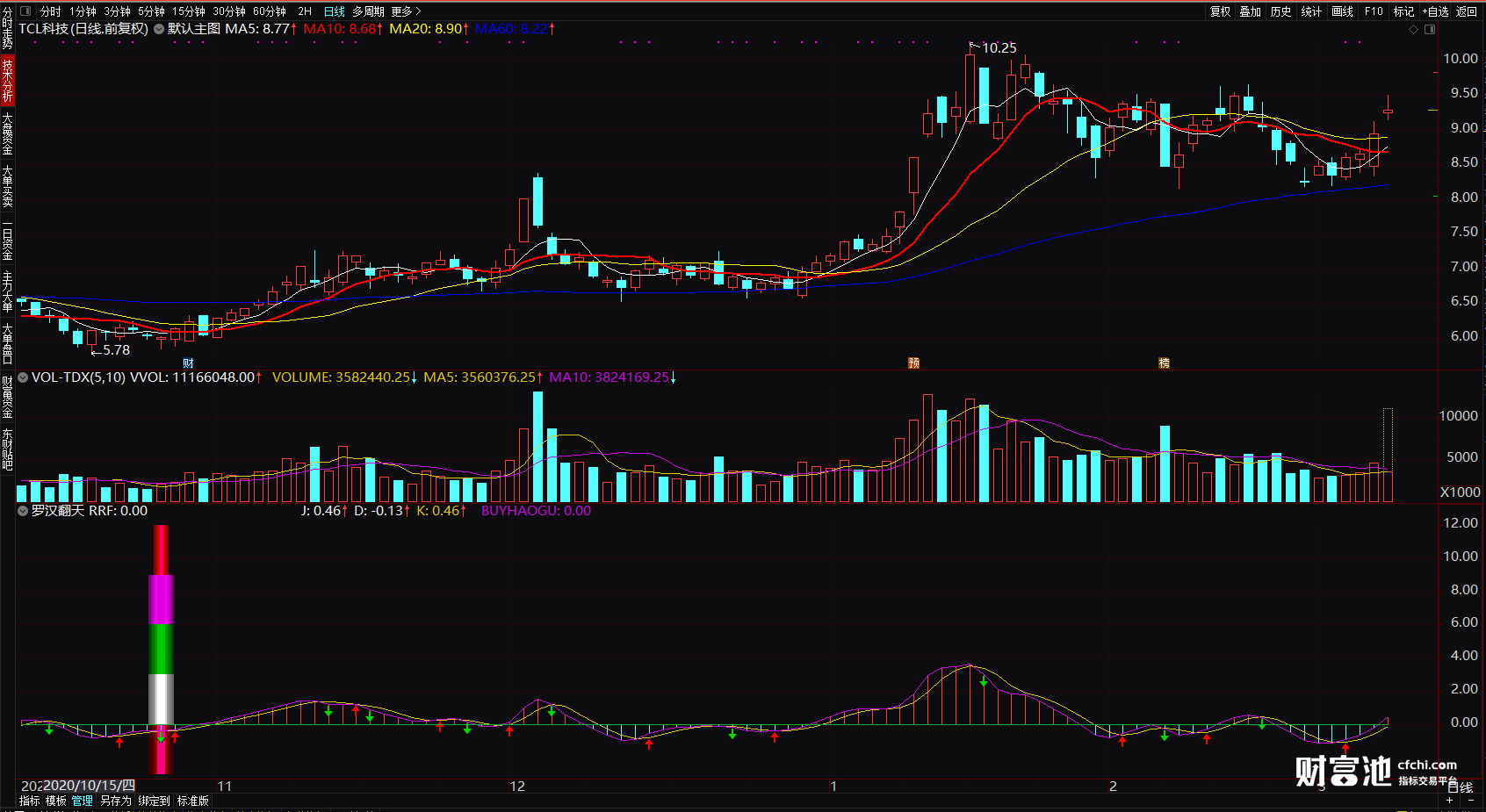Open the 多周期 multi-period view

click(x=368, y=11)
